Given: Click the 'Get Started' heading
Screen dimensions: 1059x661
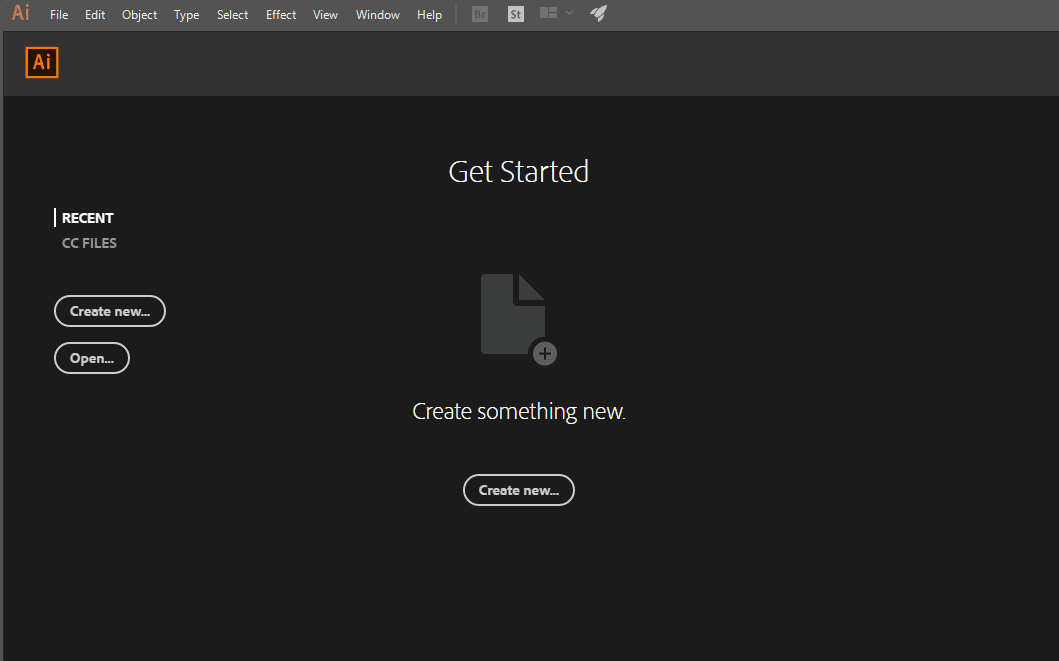Looking at the screenshot, I should click(x=519, y=171).
